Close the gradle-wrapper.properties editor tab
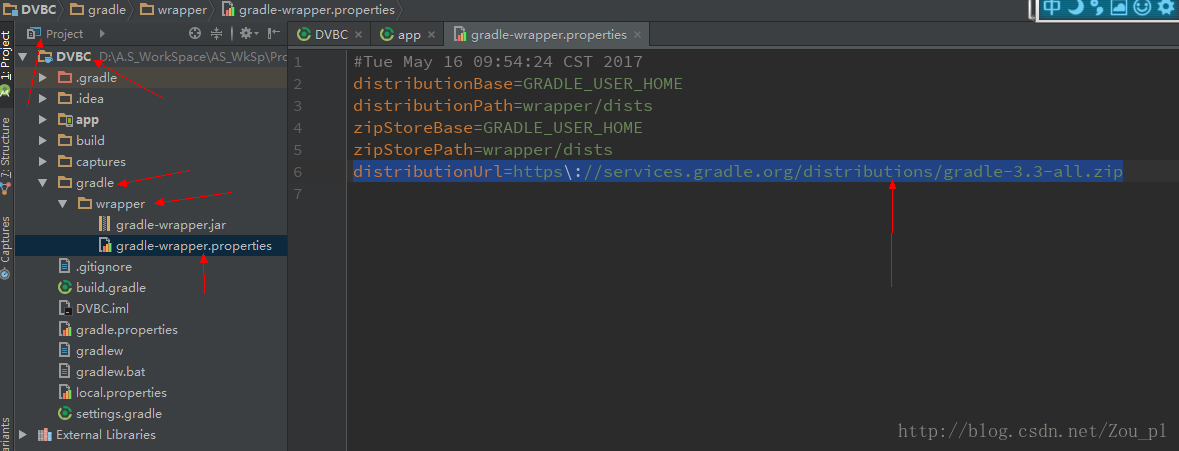The width and height of the screenshot is (1179, 451). coord(638,35)
